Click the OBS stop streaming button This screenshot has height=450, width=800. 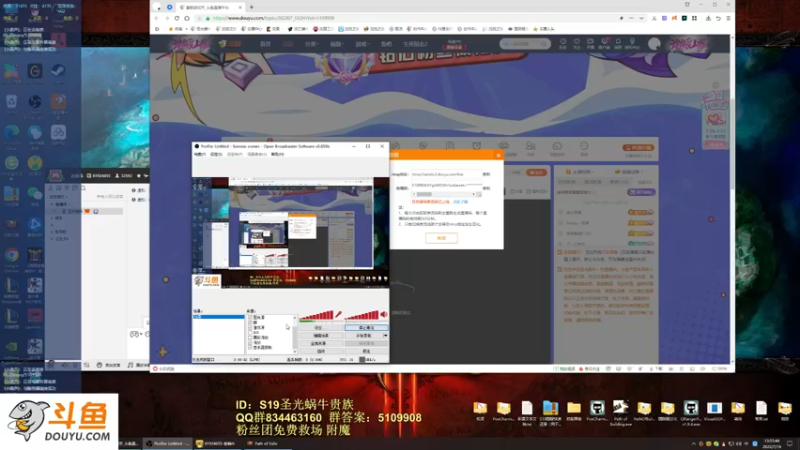click(x=366, y=328)
